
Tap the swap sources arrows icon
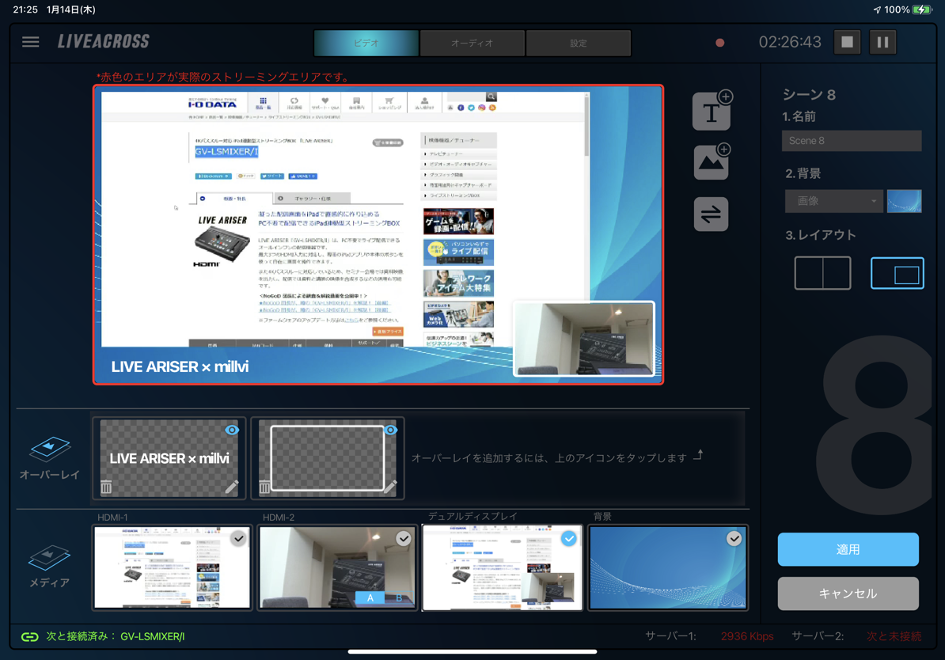pyautogui.click(x=711, y=214)
